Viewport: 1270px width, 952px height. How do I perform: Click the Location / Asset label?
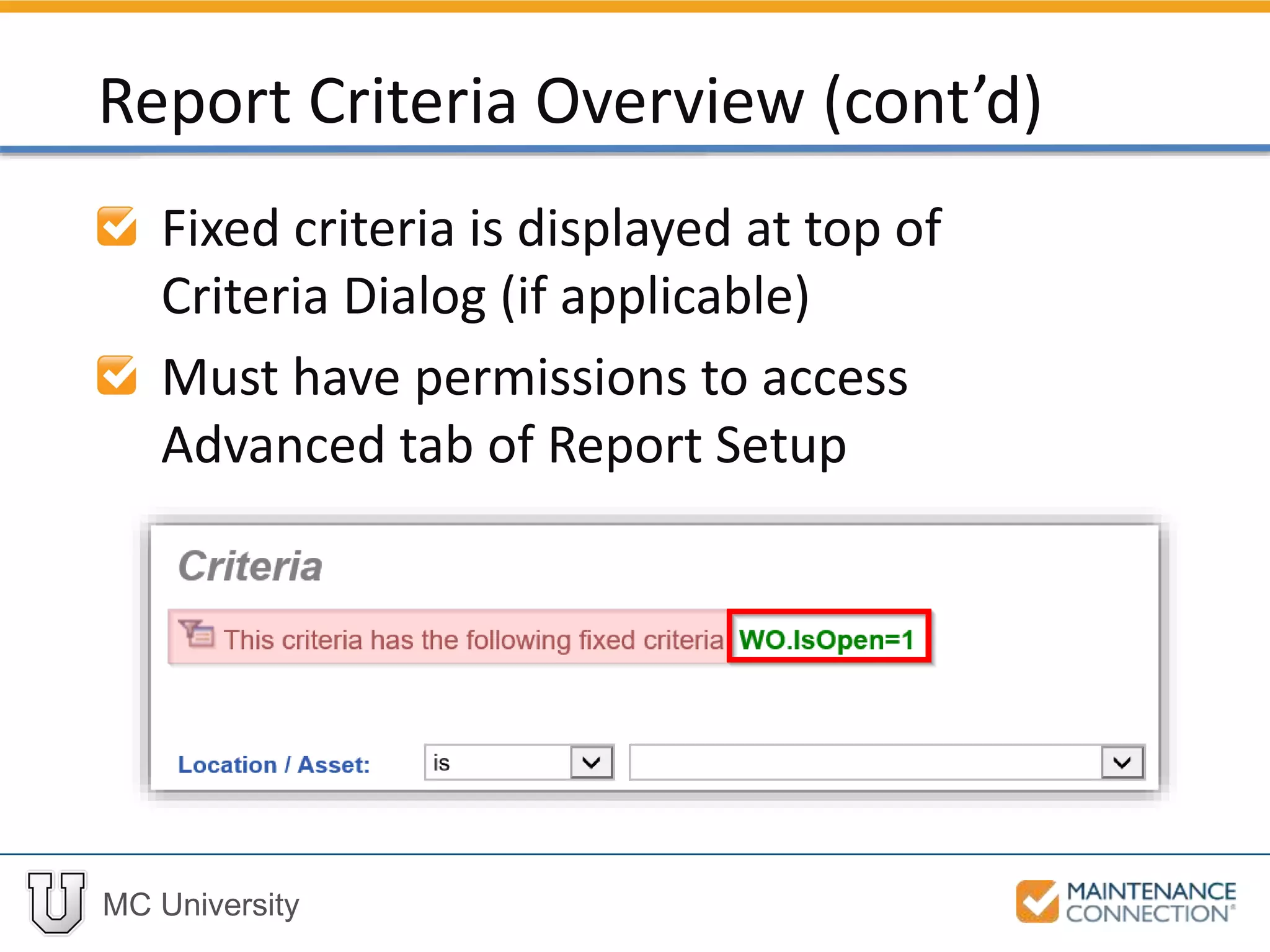point(273,765)
